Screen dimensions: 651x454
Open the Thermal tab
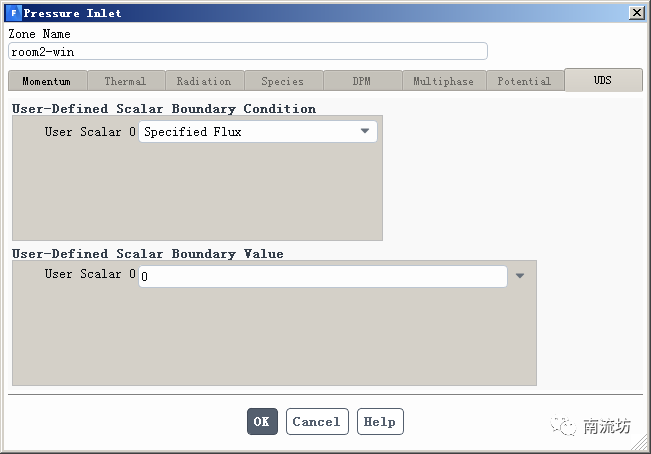tap(125, 81)
